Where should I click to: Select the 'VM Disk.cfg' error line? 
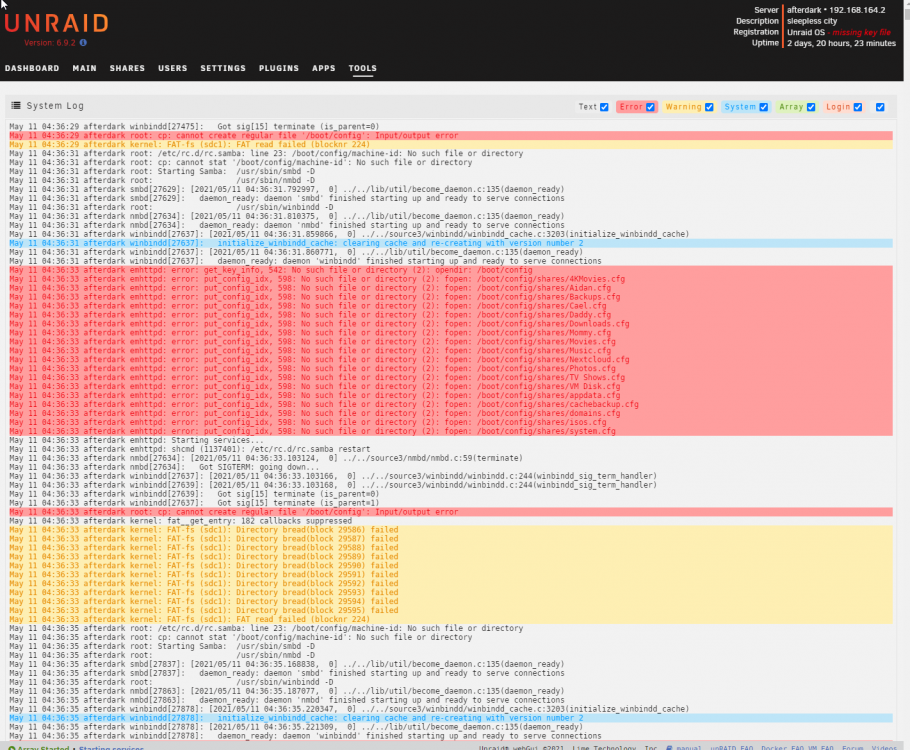tap(450, 387)
